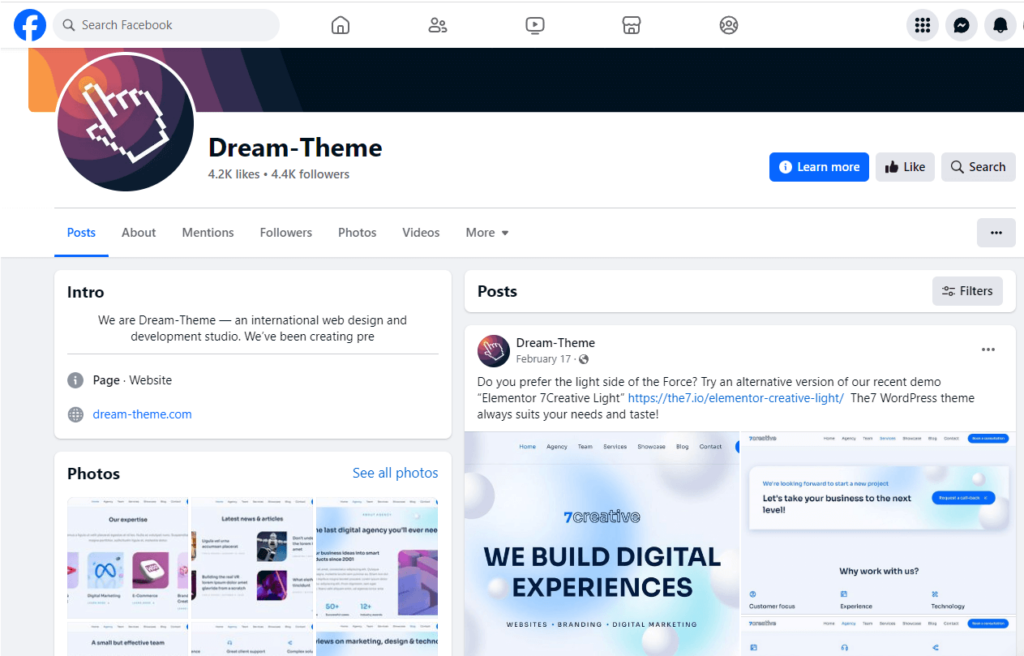
Task: Open the Watch video icon
Action: coord(535,25)
